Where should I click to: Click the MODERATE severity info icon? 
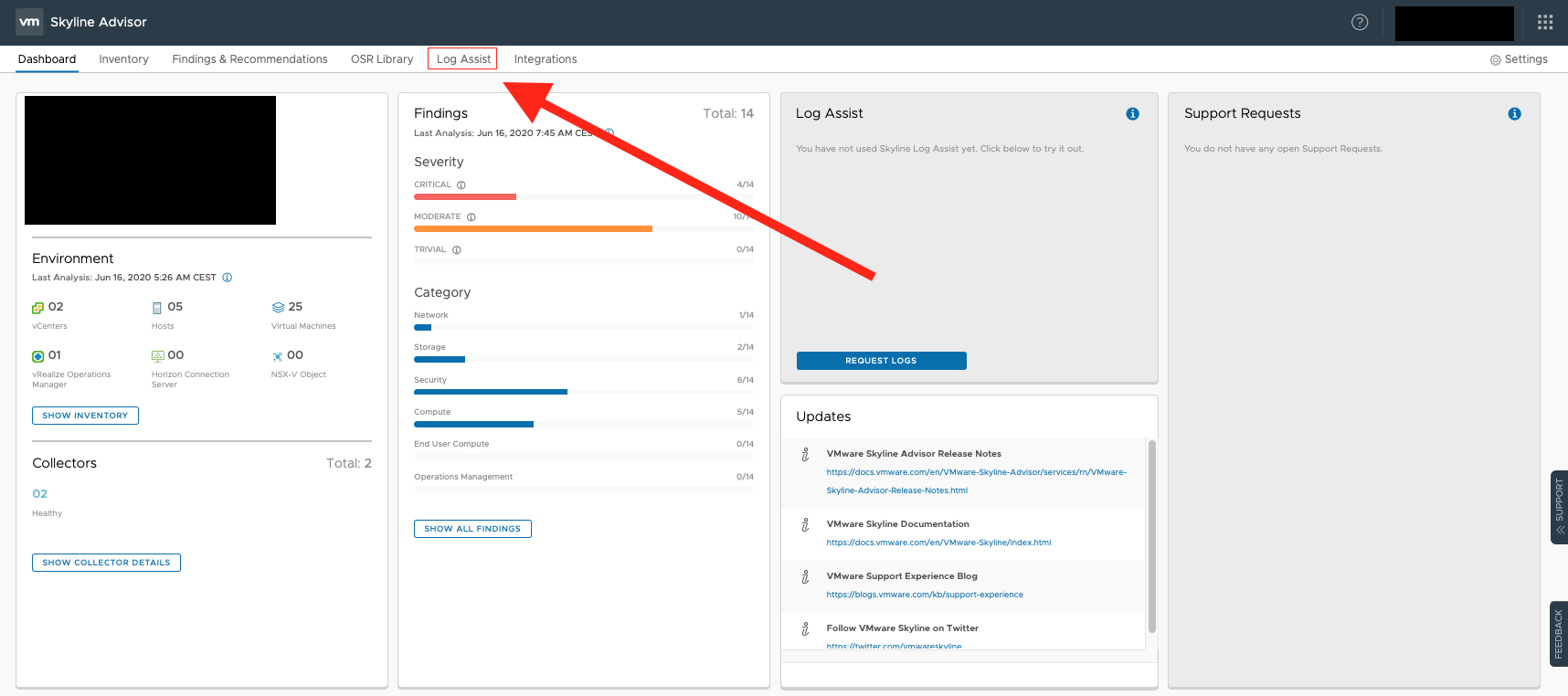471,217
